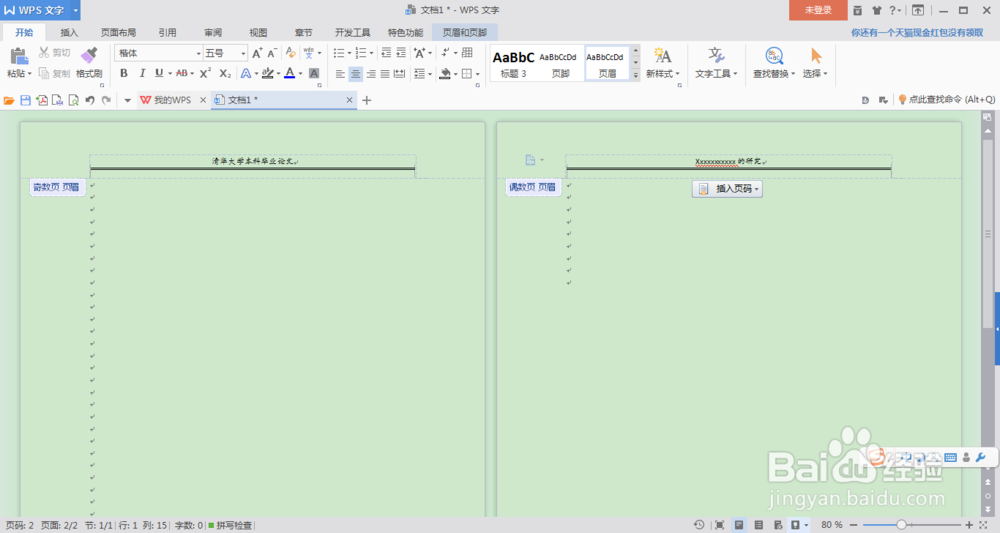1000x533 pixels.
Task: Toggle italic formatting
Action: pyautogui.click(x=142, y=73)
